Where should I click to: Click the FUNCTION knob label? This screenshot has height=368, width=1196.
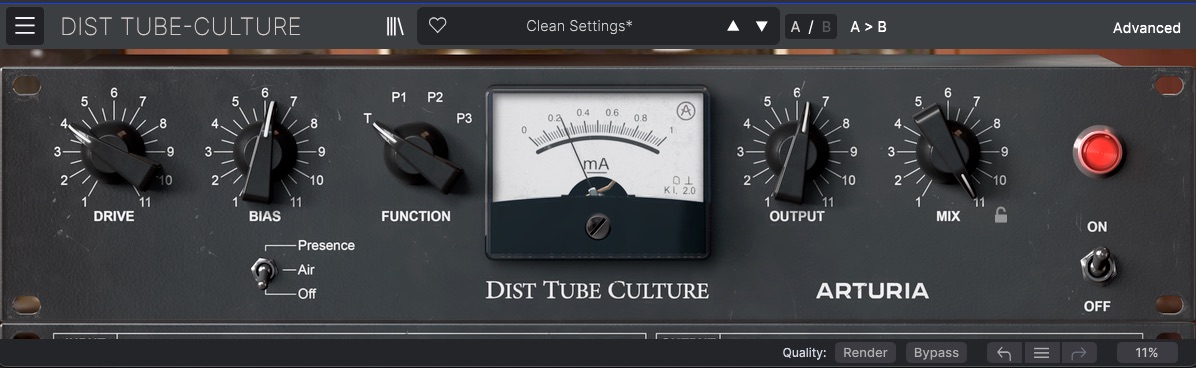point(416,216)
